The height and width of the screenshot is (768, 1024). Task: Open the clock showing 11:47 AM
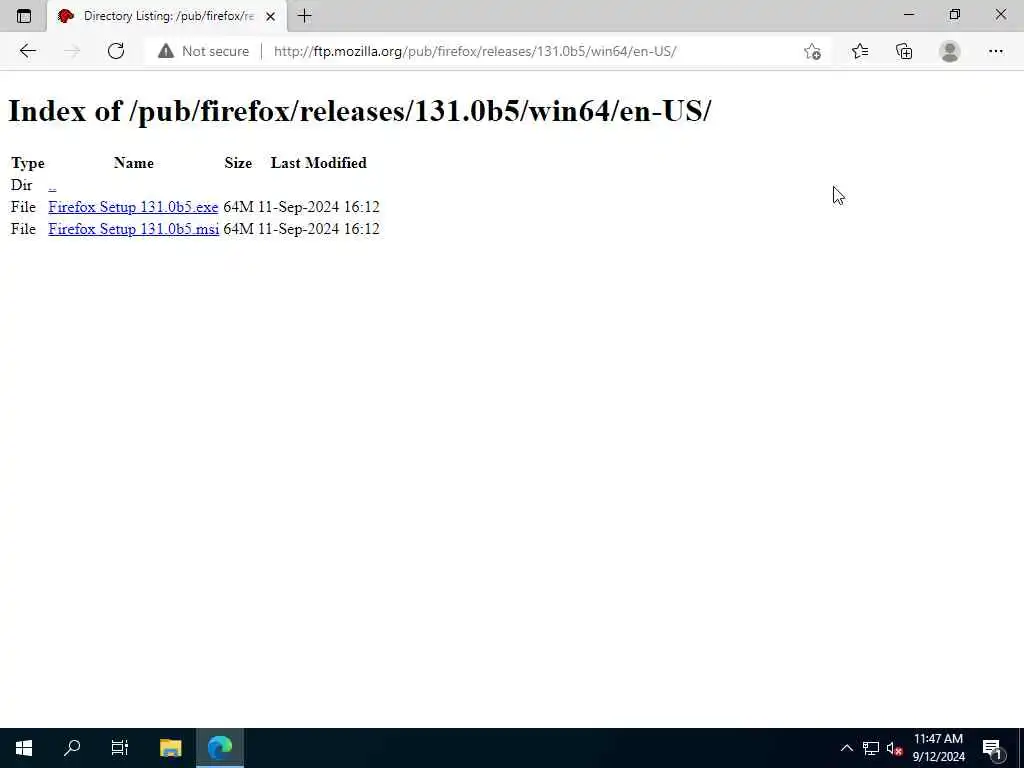point(938,748)
